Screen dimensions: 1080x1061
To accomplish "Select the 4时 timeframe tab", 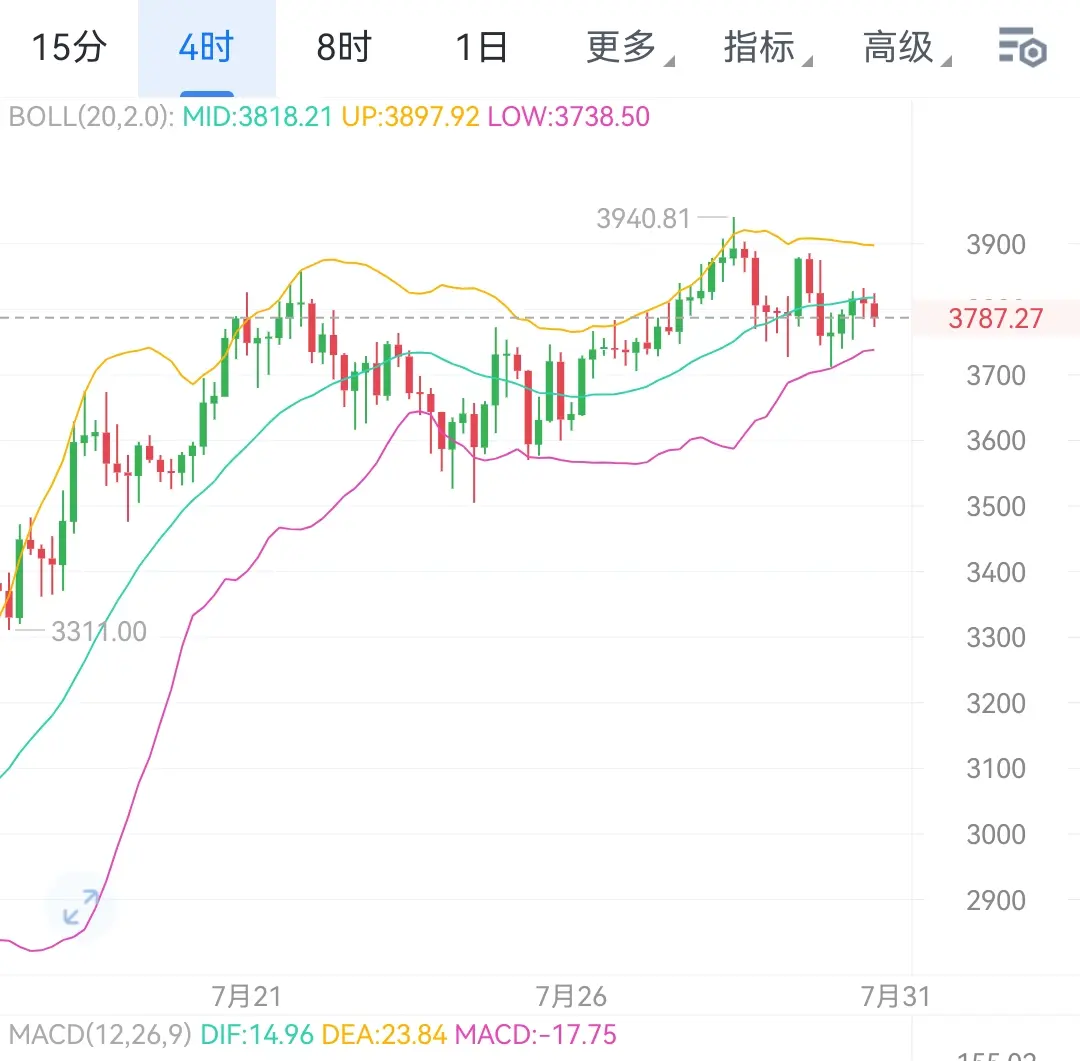I will (x=207, y=48).
